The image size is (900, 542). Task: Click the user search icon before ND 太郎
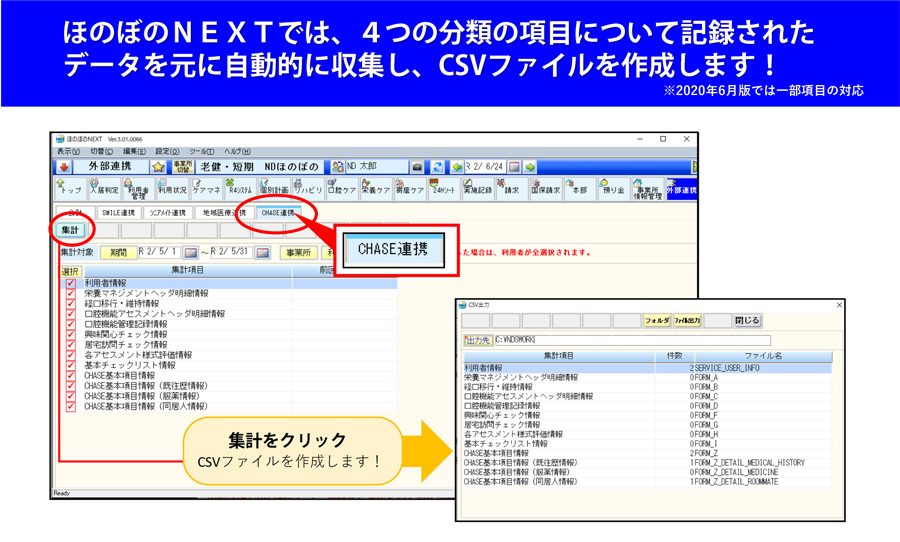338,167
